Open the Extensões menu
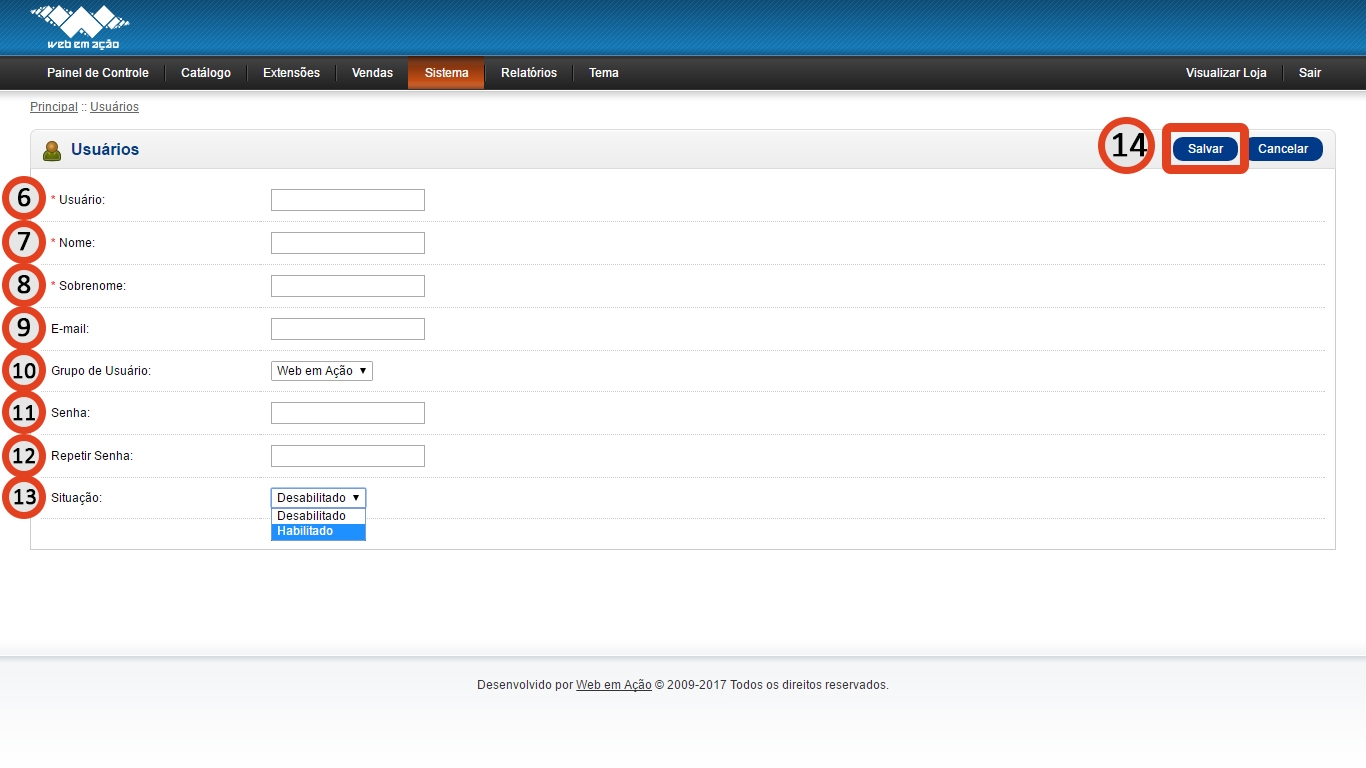The image size is (1366, 768). coord(291,73)
